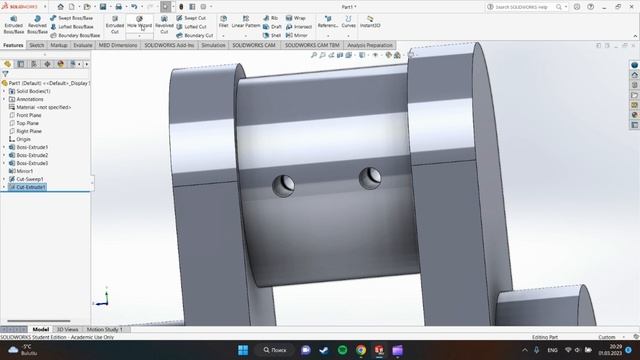Select Mirror1 in feature tree
Image resolution: width=640 pixels, height=360 pixels.
point(24,171)
